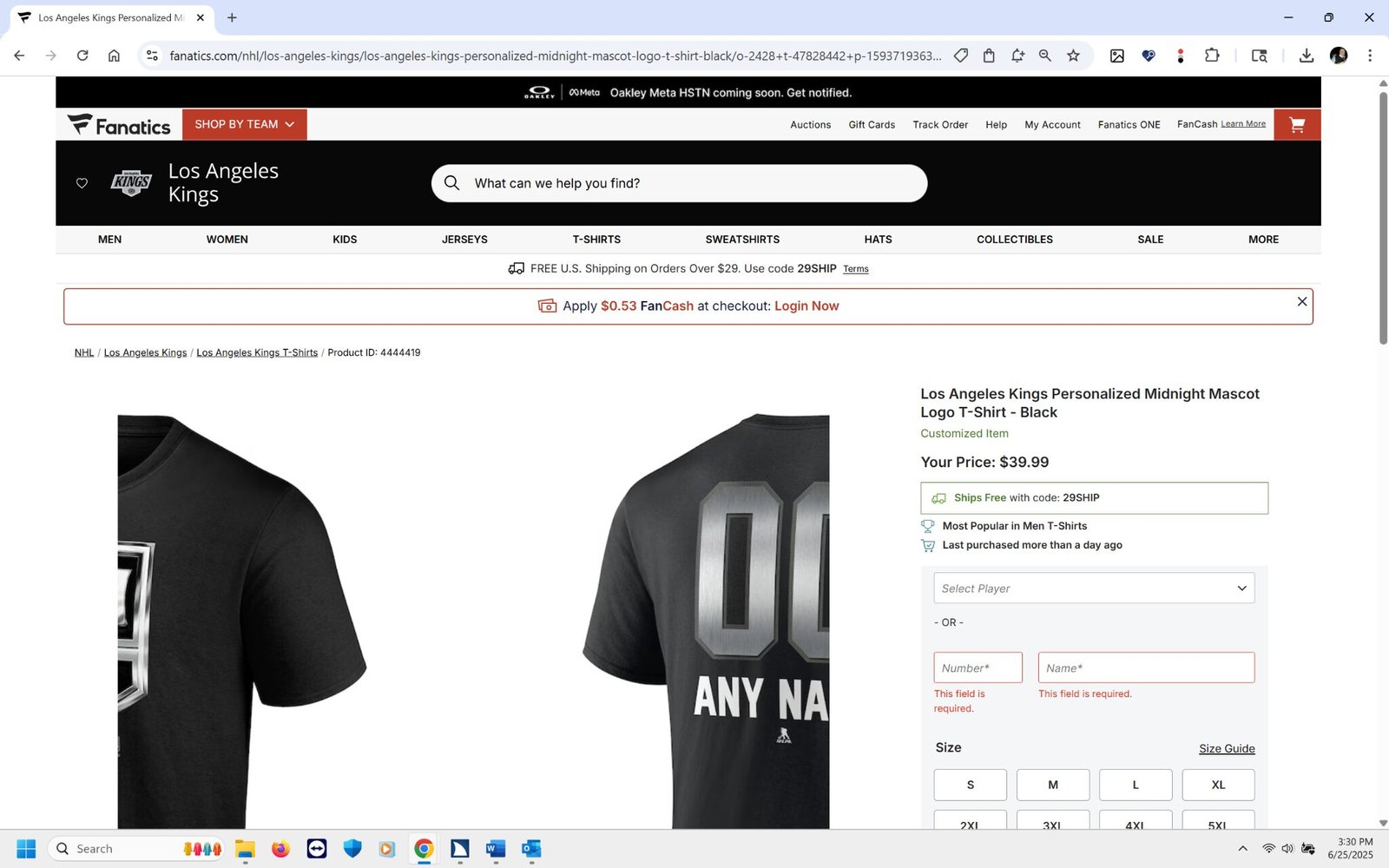Favorite the Kings with heart icon

(x=82, y=183)
